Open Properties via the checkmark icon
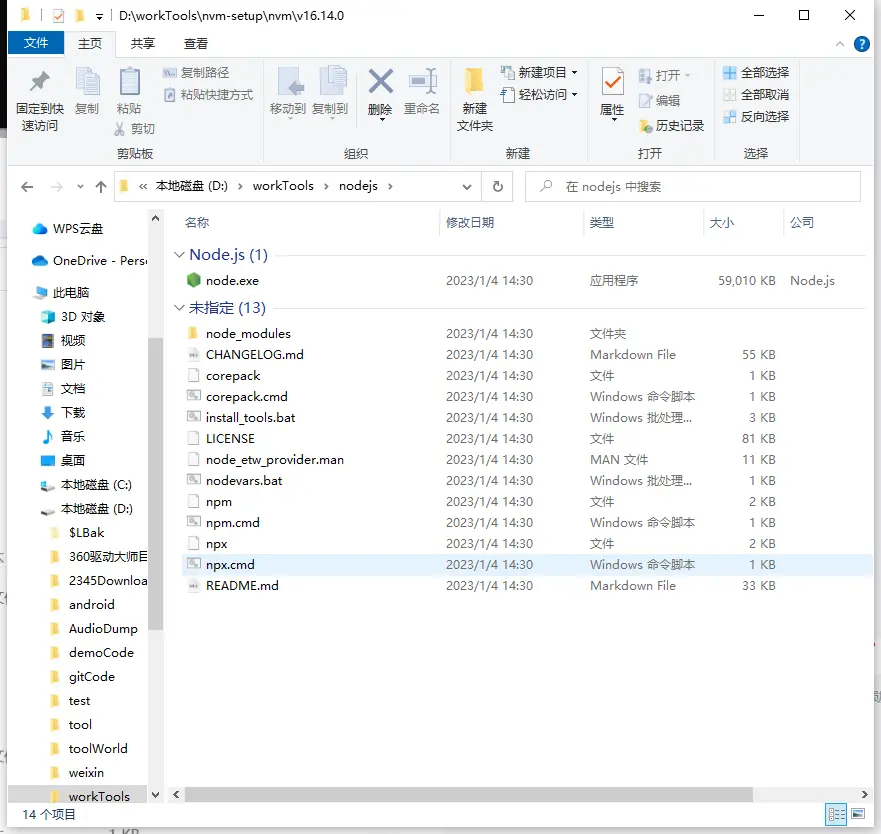 [x=612, y=84]
